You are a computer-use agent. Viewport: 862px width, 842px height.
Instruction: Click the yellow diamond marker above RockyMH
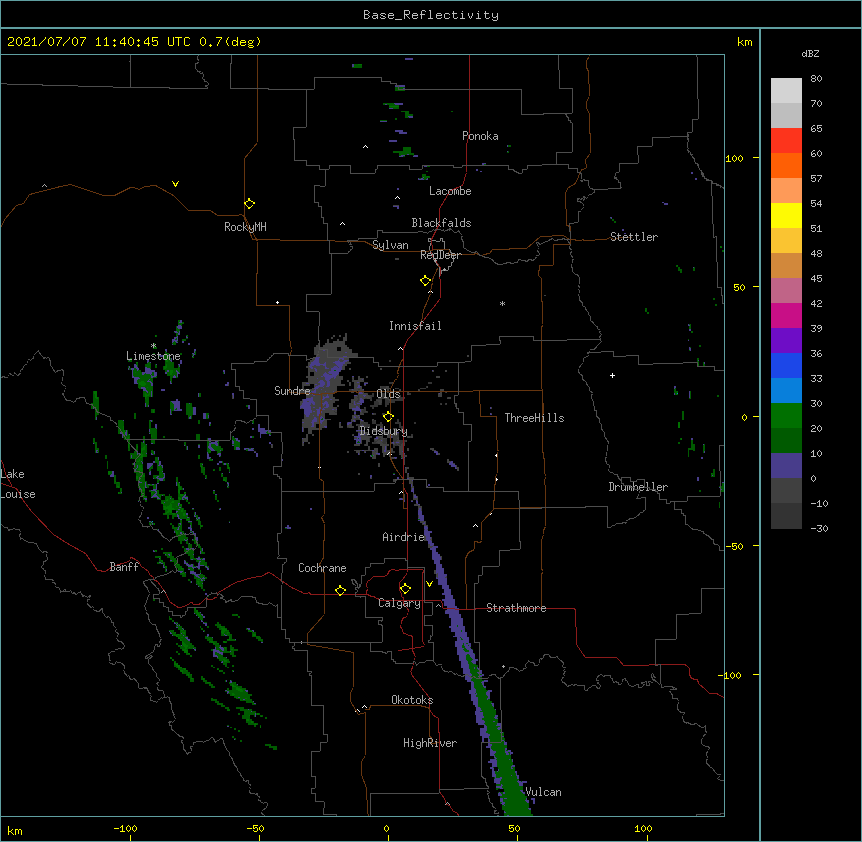tap(249, 204)
